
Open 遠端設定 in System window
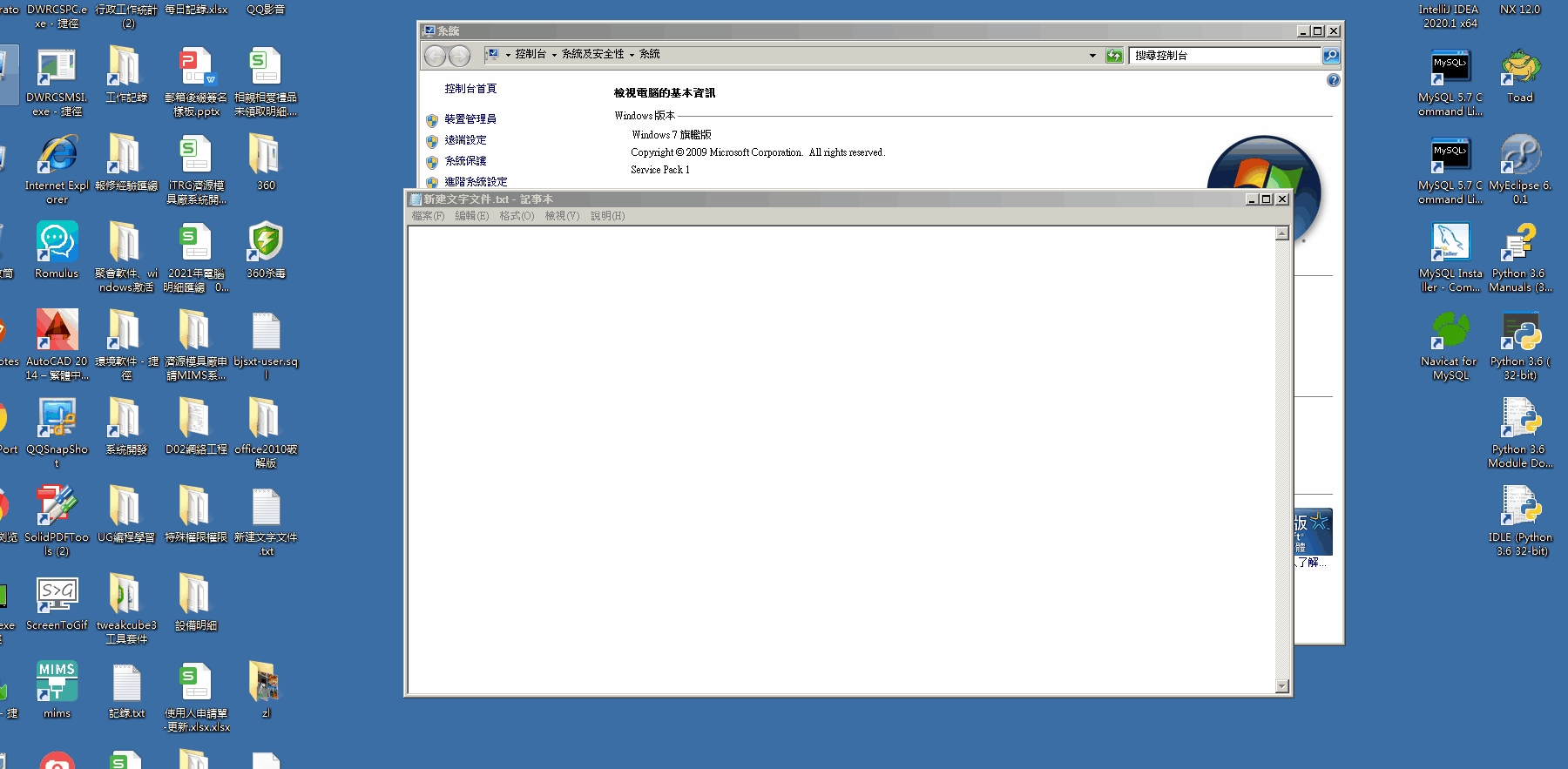coord(465,140)
